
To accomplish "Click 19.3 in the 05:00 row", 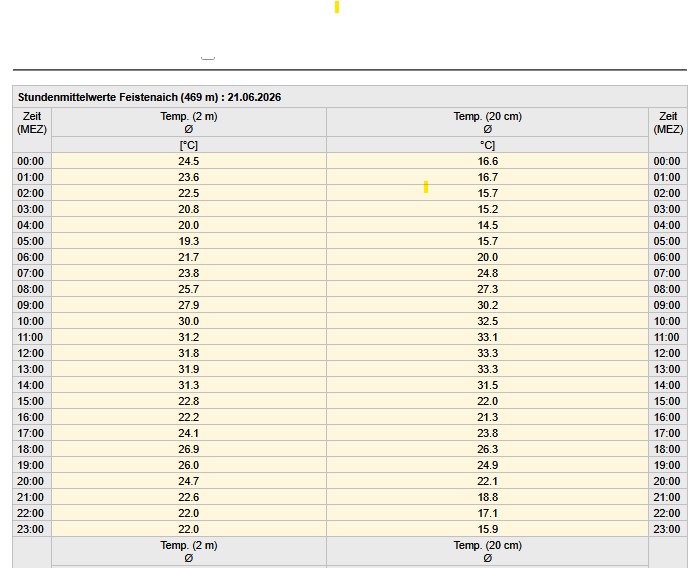I will (x=189, y=241).
